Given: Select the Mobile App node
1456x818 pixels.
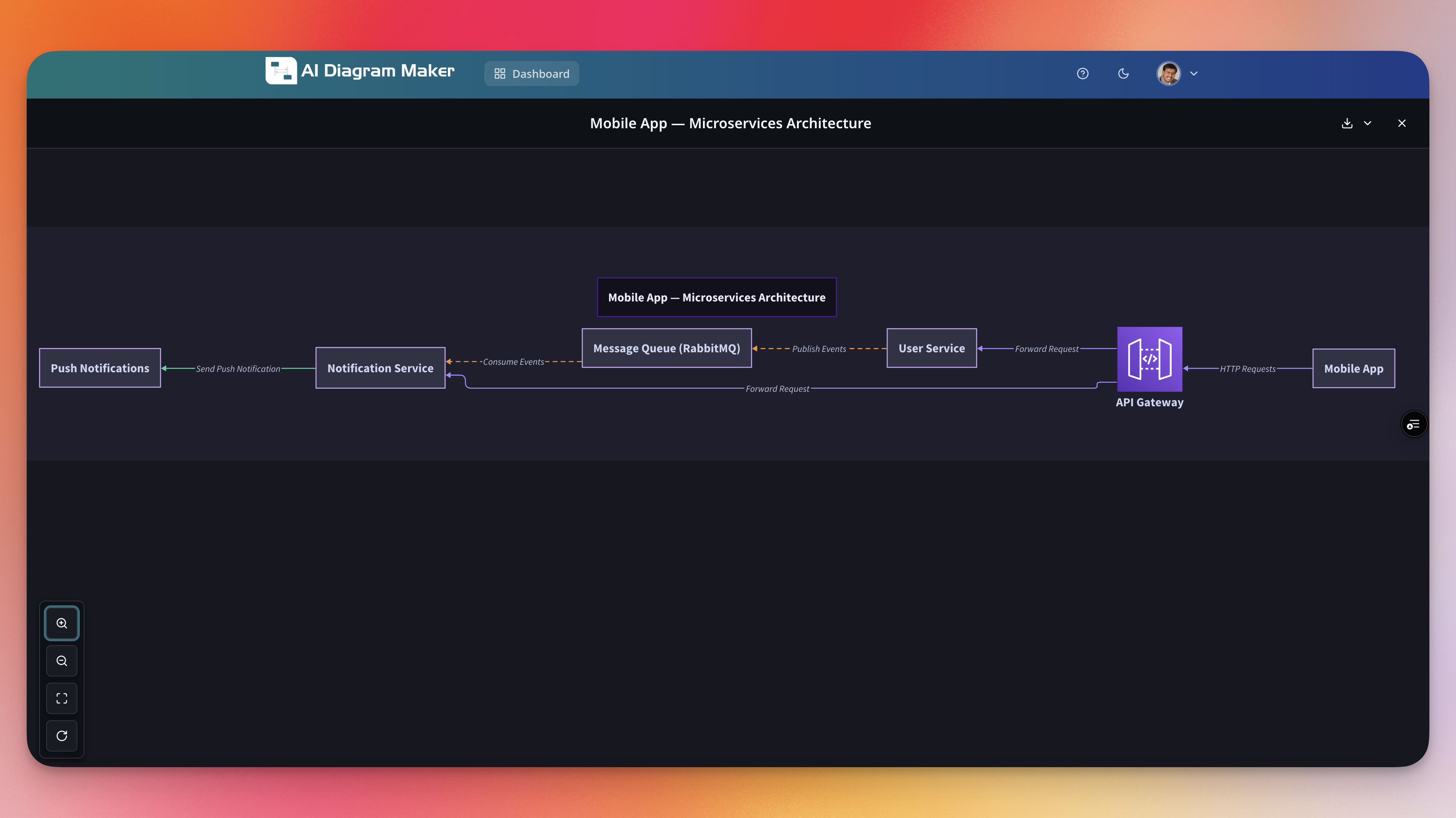Looking at the screenshot, I should point(1353,368).
